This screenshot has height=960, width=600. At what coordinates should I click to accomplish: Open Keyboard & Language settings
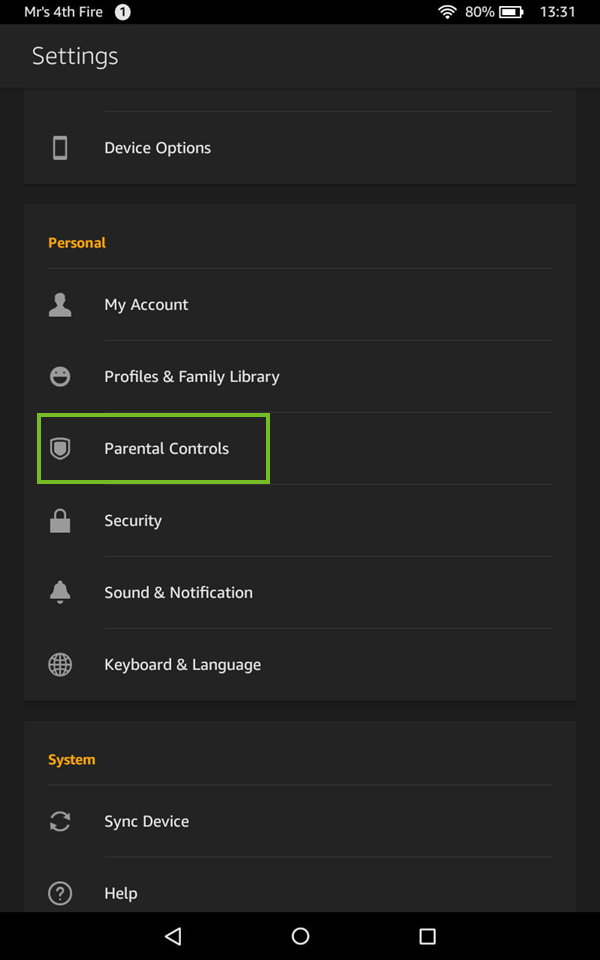coord(182,664)
